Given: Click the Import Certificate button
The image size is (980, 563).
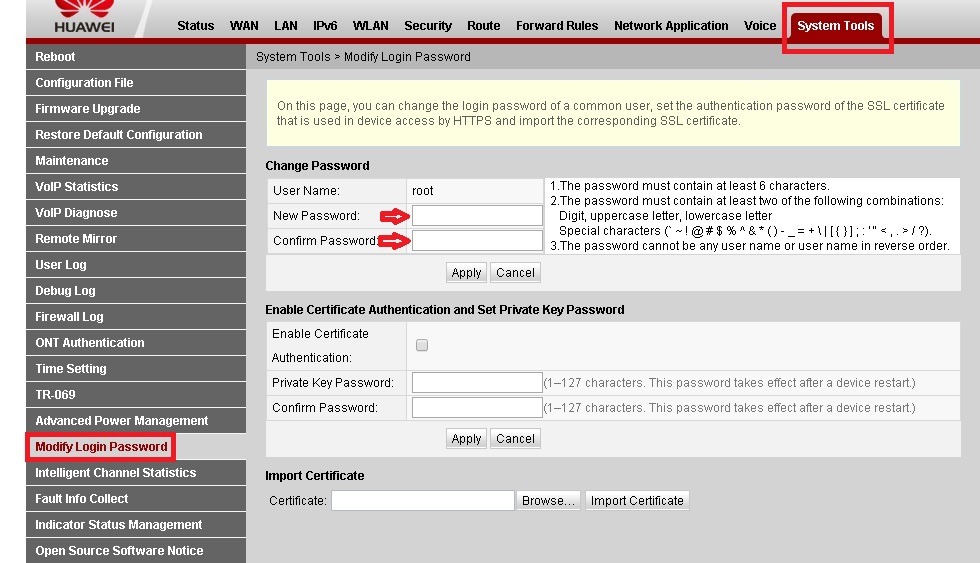Looking at the screenshot, I should tap(637, 501).
